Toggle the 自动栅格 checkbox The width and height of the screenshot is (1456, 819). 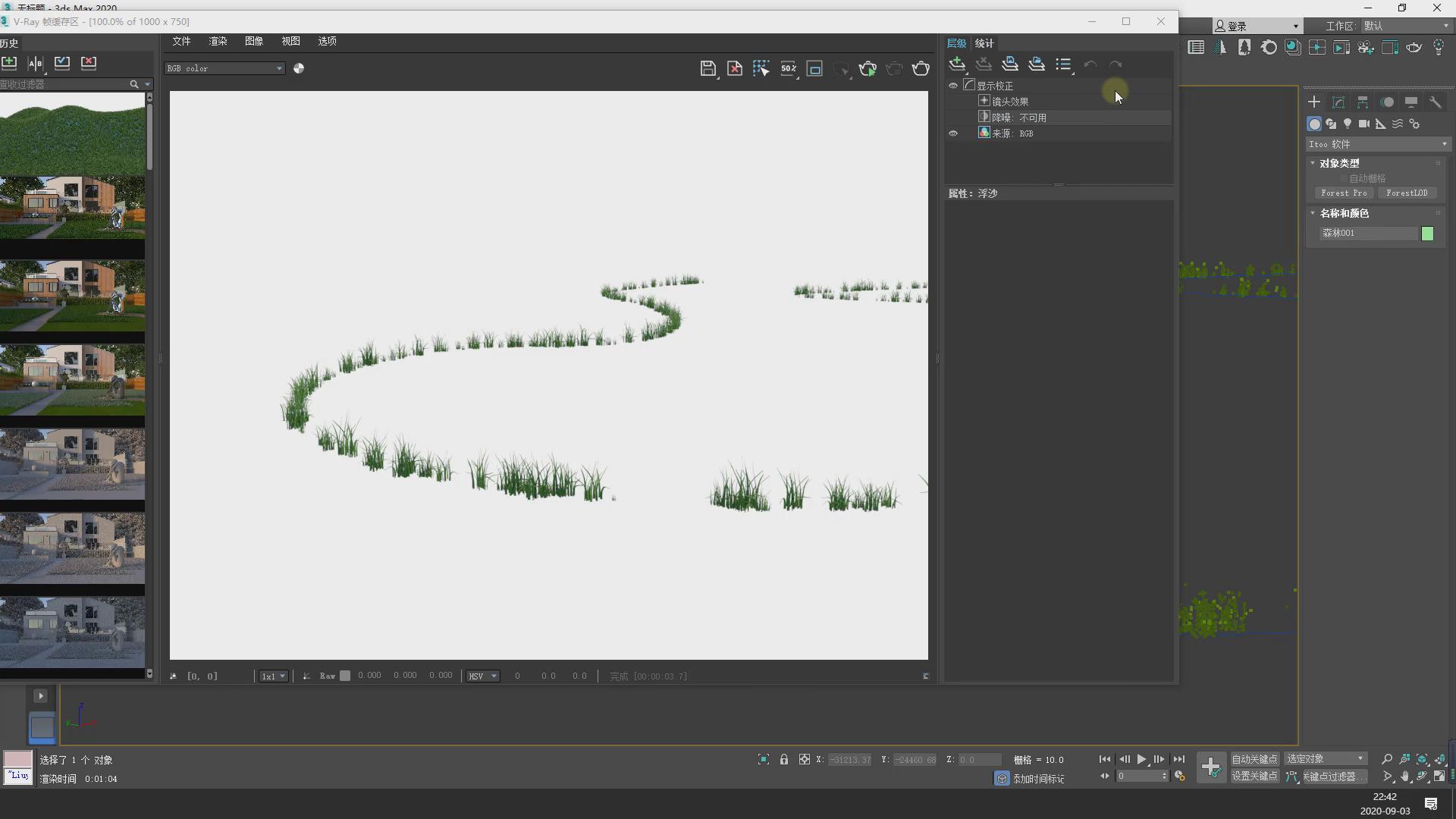coord(1344,178)
